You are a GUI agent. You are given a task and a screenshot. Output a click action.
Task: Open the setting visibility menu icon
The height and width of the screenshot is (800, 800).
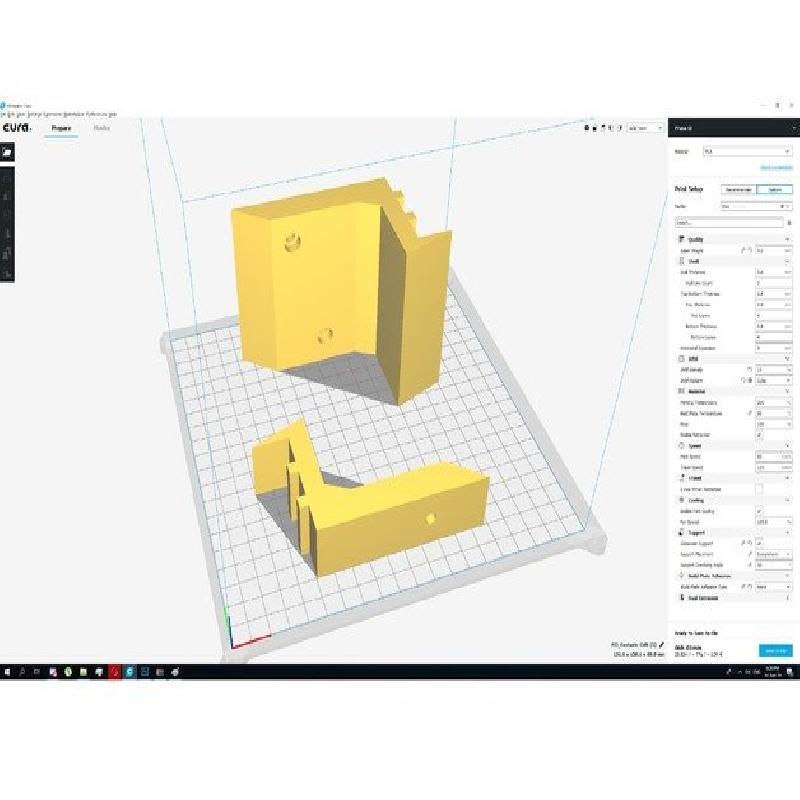(789, 223)
